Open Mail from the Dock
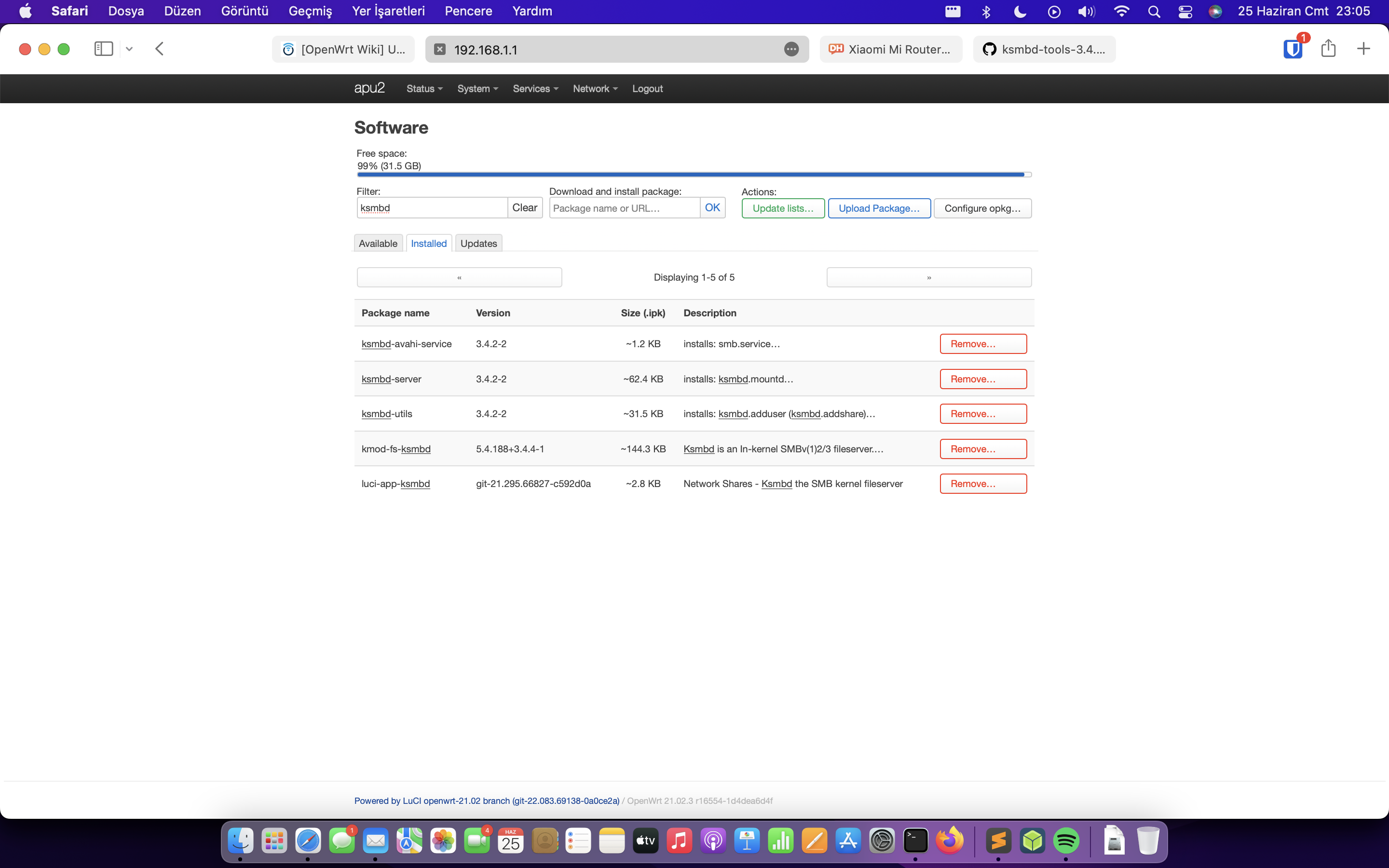 click(x=375, y=841)
